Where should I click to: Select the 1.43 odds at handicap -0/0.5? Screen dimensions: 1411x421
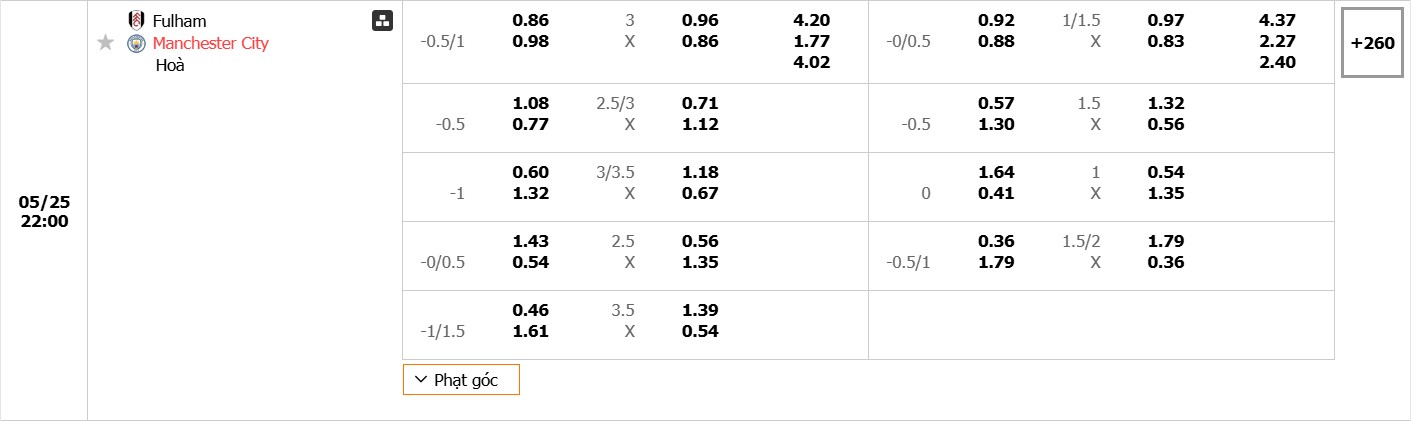click(531, 241)
